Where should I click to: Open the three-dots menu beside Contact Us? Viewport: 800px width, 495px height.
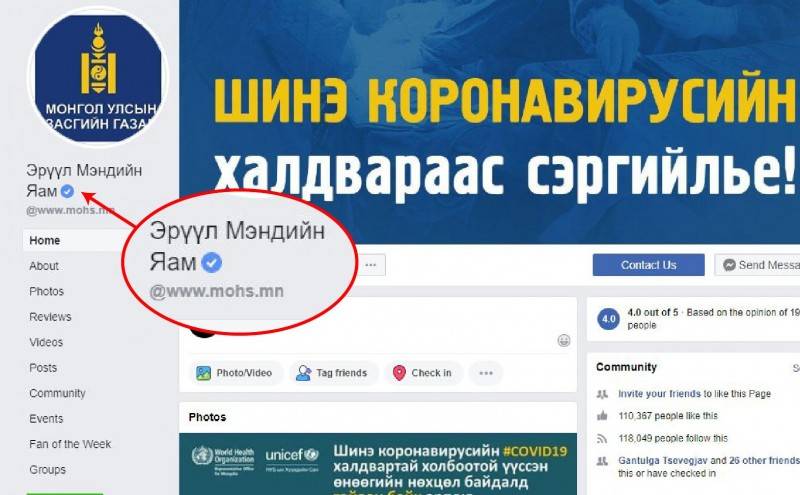[371, 265]
